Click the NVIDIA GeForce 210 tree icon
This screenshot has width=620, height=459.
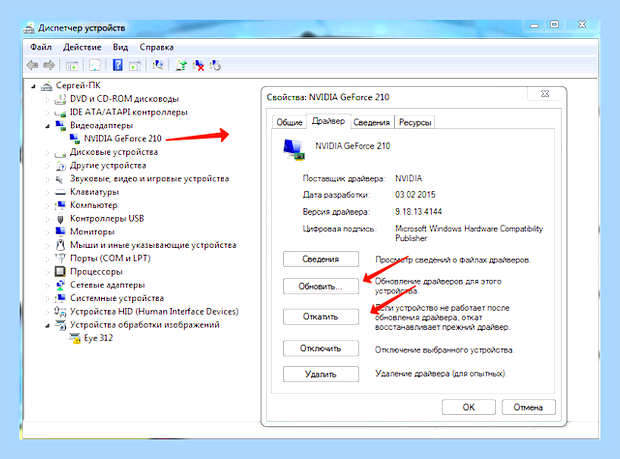[x=74, y=139]
